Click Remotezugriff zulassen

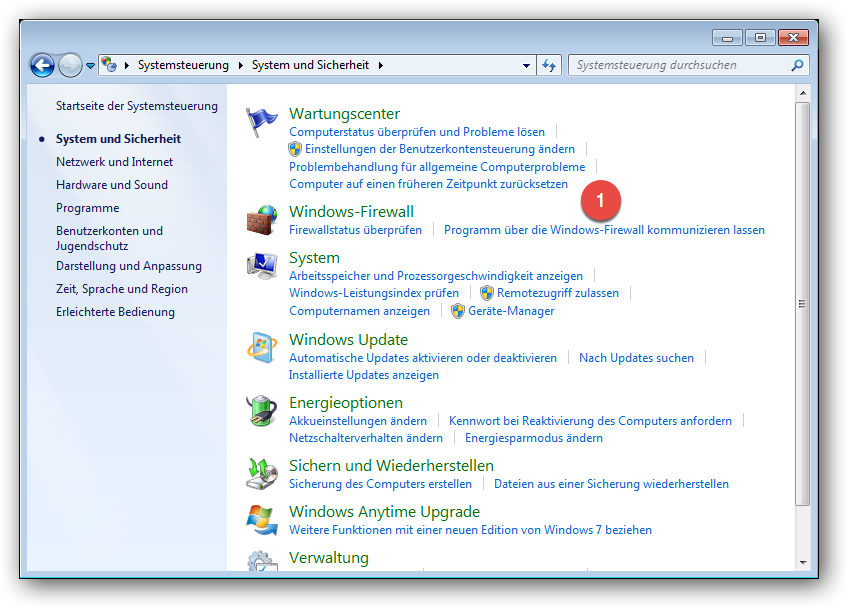(x=558, y=293)
